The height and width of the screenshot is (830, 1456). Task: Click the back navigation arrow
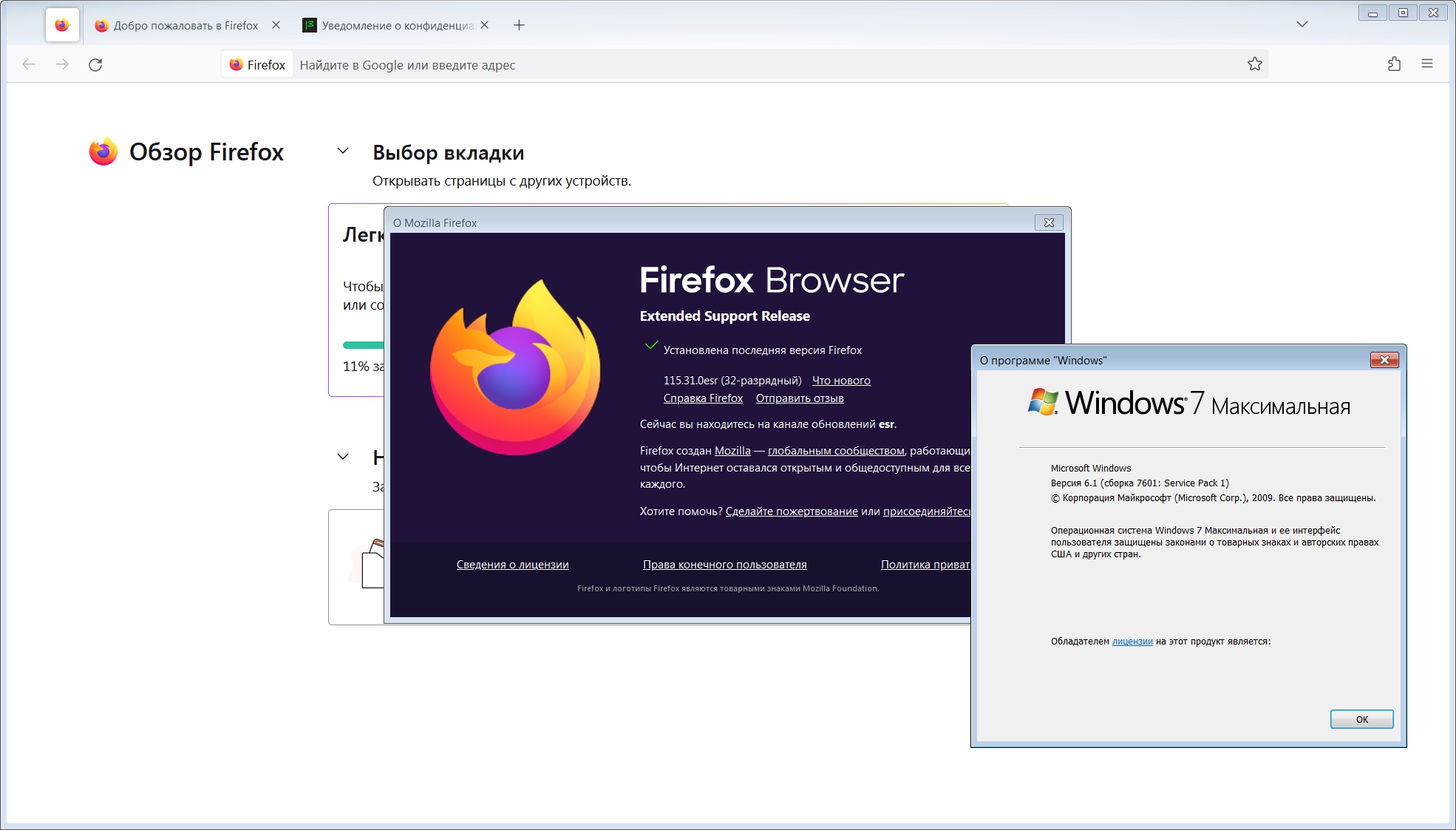point(29,65)
